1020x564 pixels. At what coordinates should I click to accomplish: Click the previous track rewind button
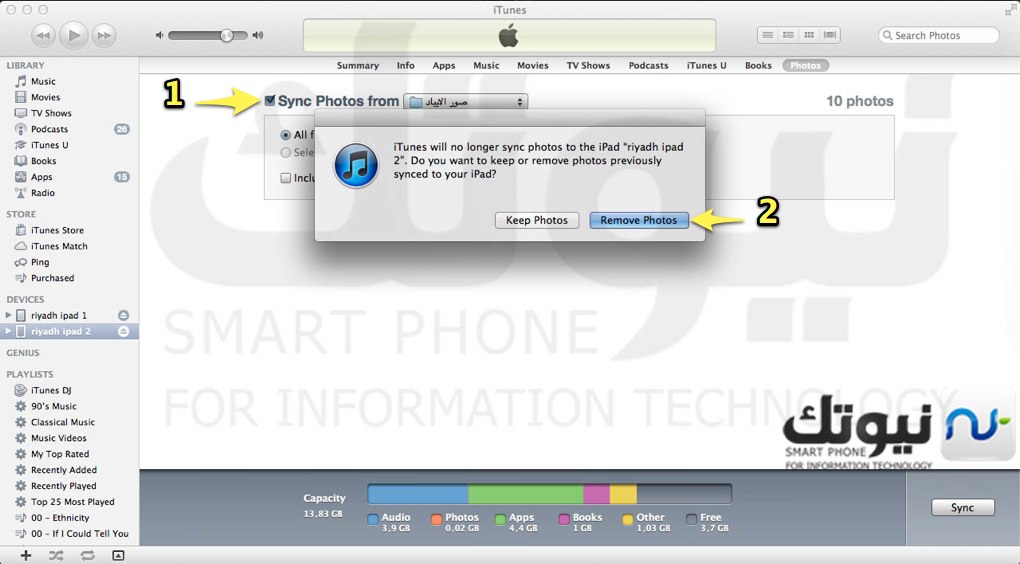tap(43, 35)
